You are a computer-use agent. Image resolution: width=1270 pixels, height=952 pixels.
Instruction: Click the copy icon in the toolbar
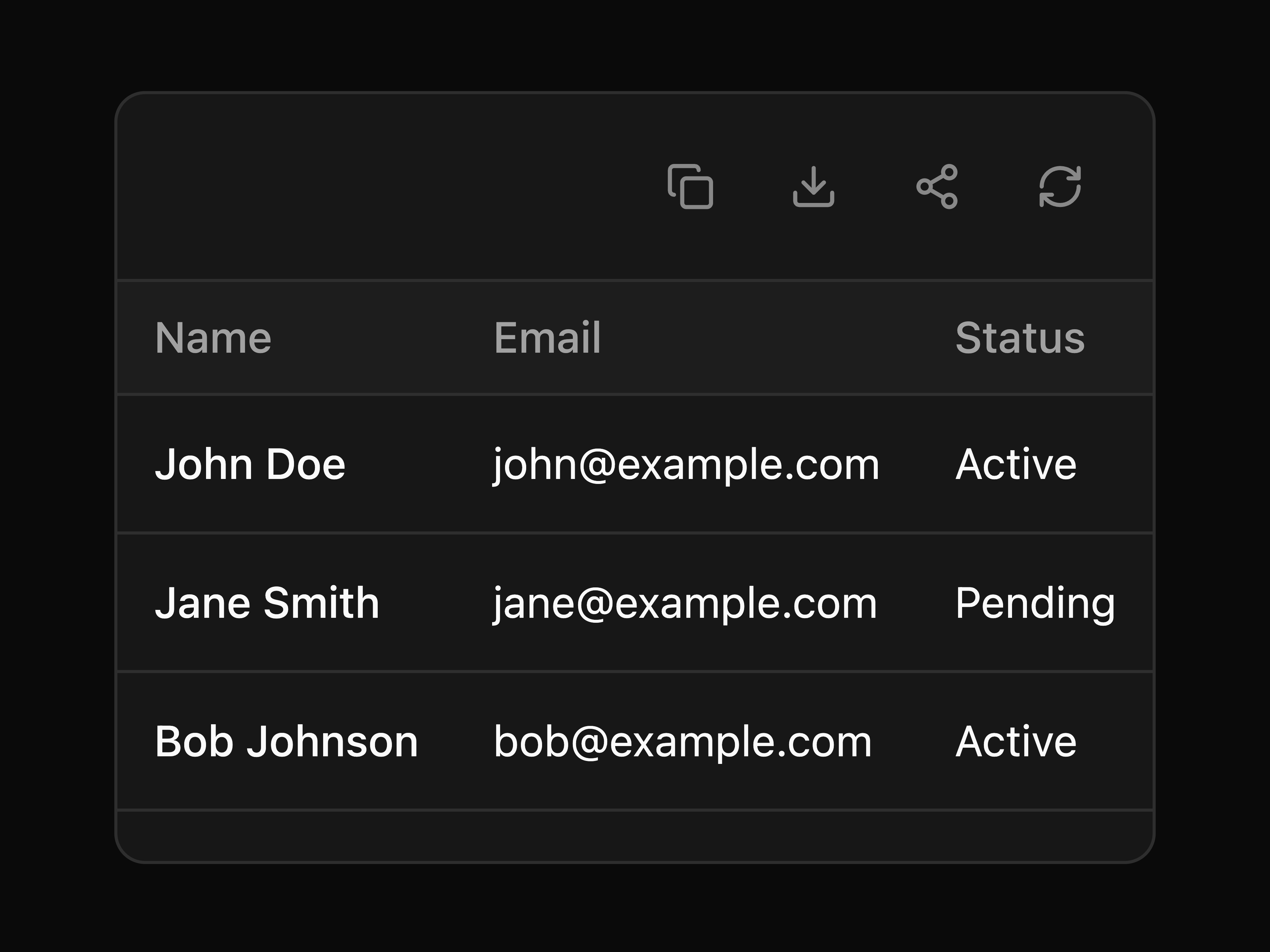pyautogui.click(x=690, y=186)
